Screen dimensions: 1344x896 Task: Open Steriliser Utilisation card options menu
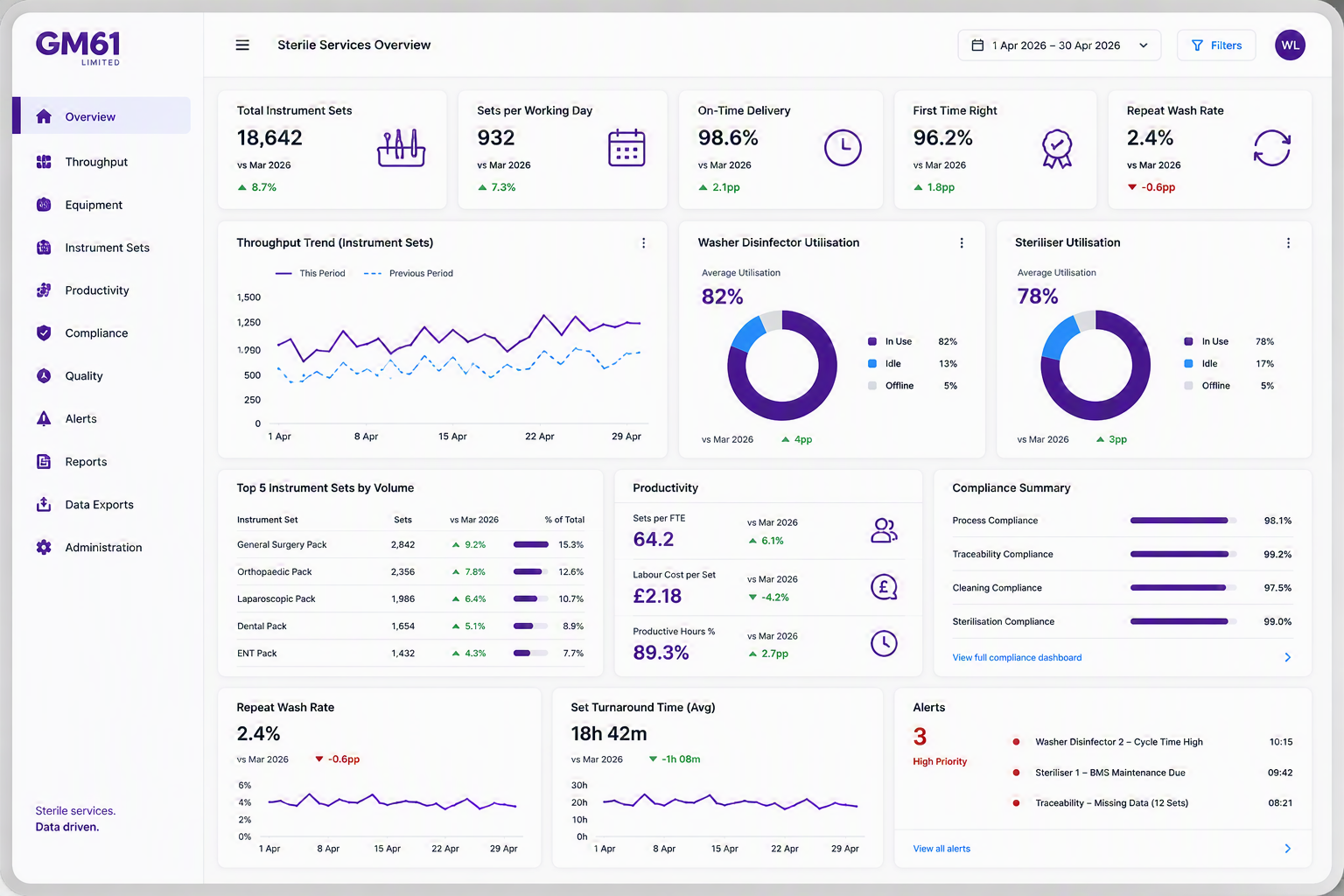[x=1288, y=243]
